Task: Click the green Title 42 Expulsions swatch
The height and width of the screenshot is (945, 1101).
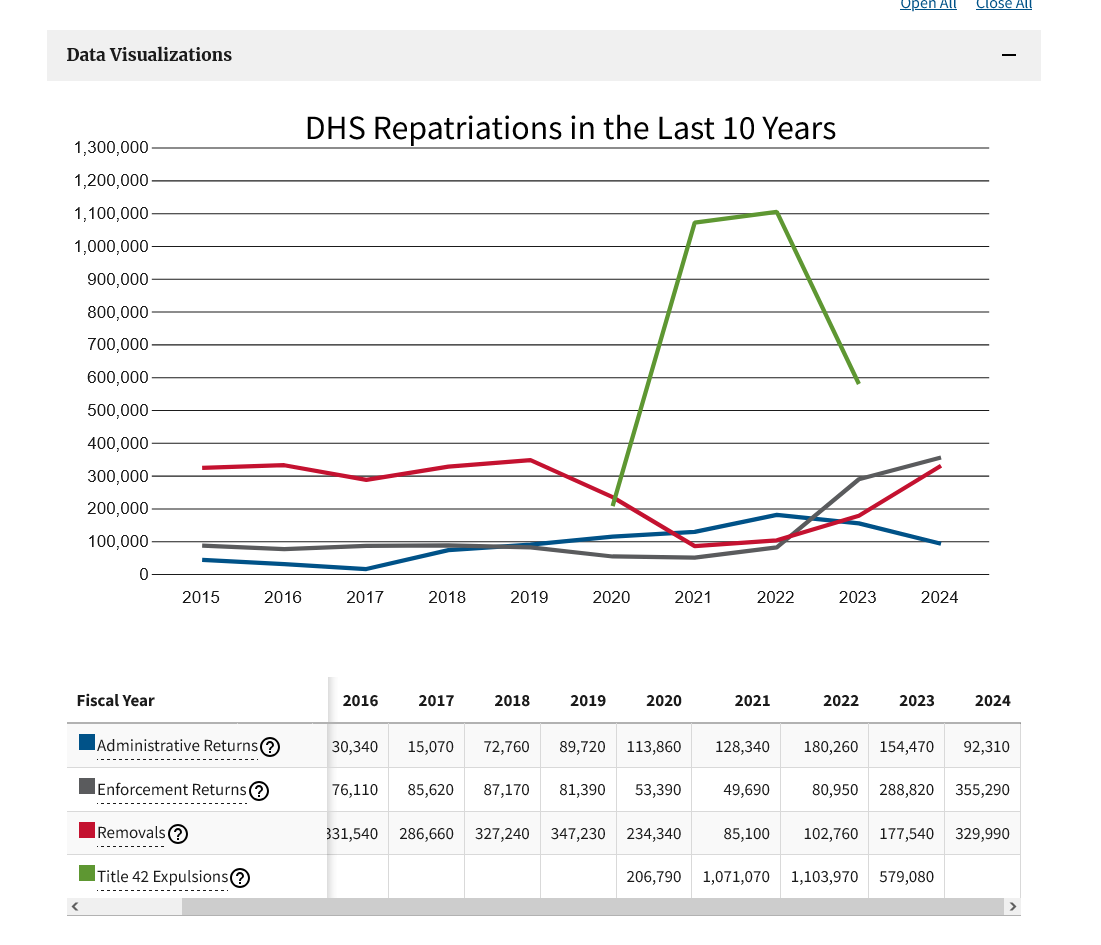Action: pos(86,873)
